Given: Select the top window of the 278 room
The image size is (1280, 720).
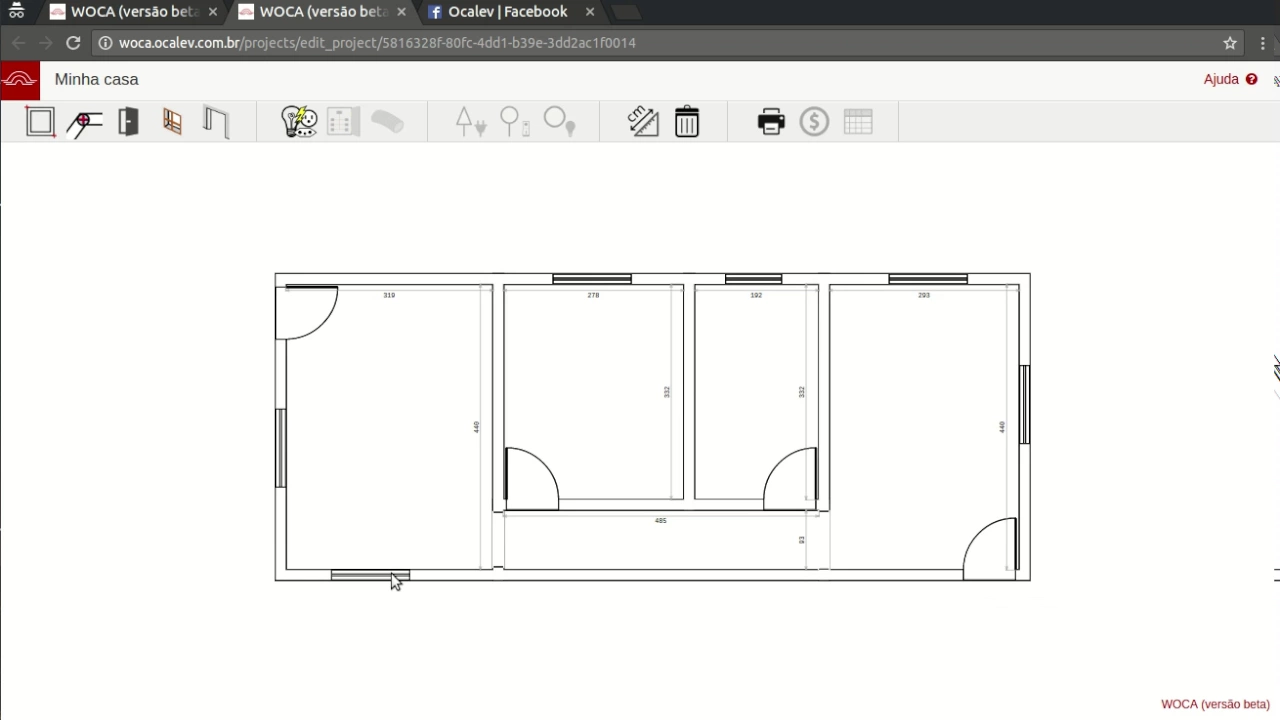Looking at the screenshot, I should pos(592,279).
